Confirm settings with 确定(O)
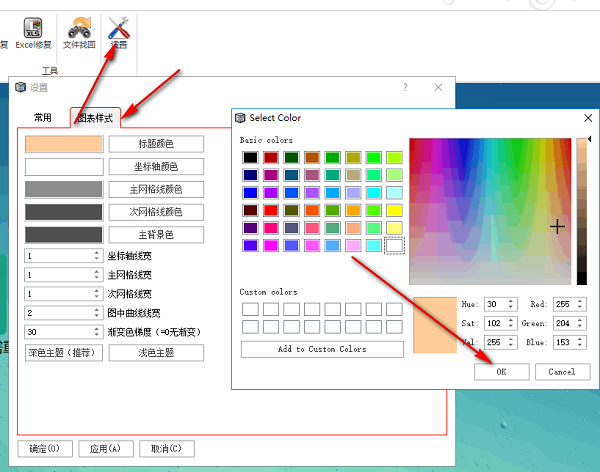The height and width of the screenshot is (472, 600). (45, 449)
